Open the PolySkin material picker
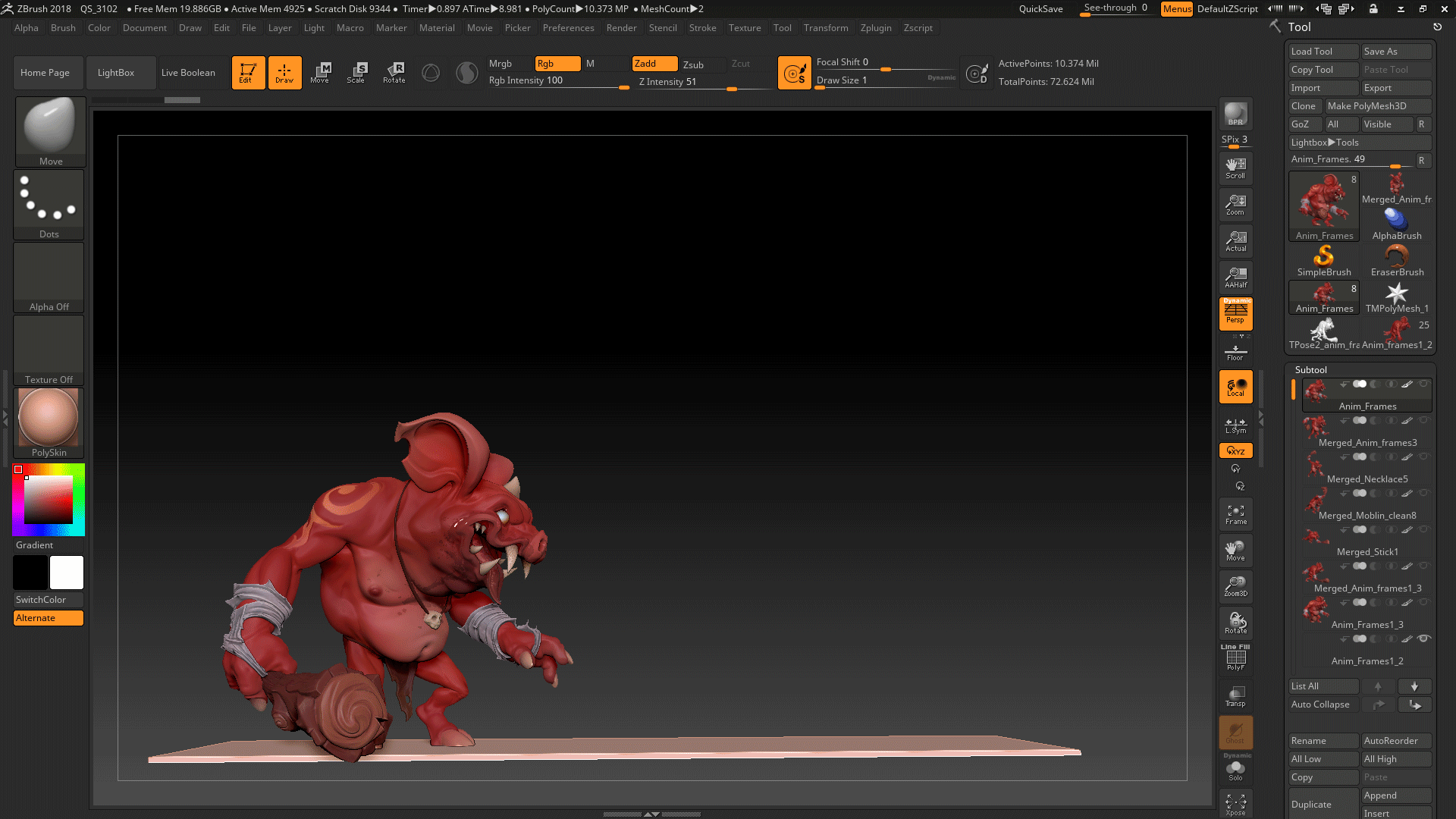The width and height of the screenshot is (1456, 819). [49, 423]
